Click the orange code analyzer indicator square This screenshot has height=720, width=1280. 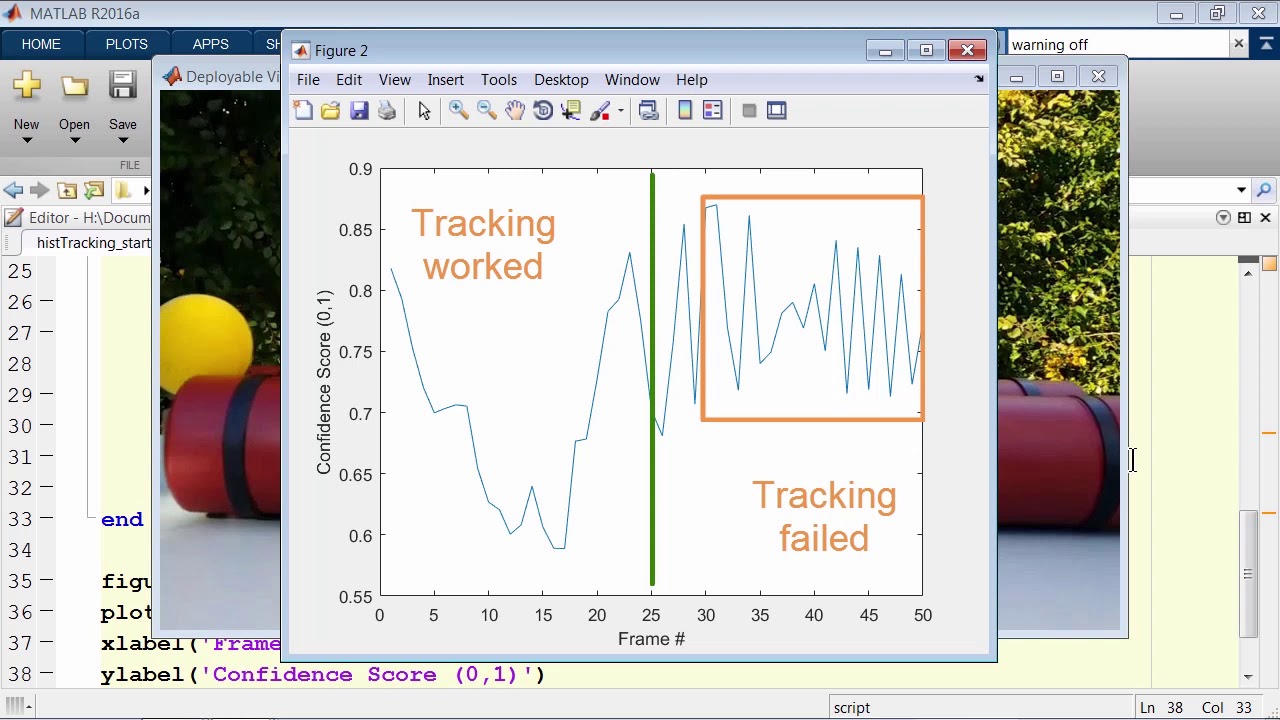[1269, 264]
